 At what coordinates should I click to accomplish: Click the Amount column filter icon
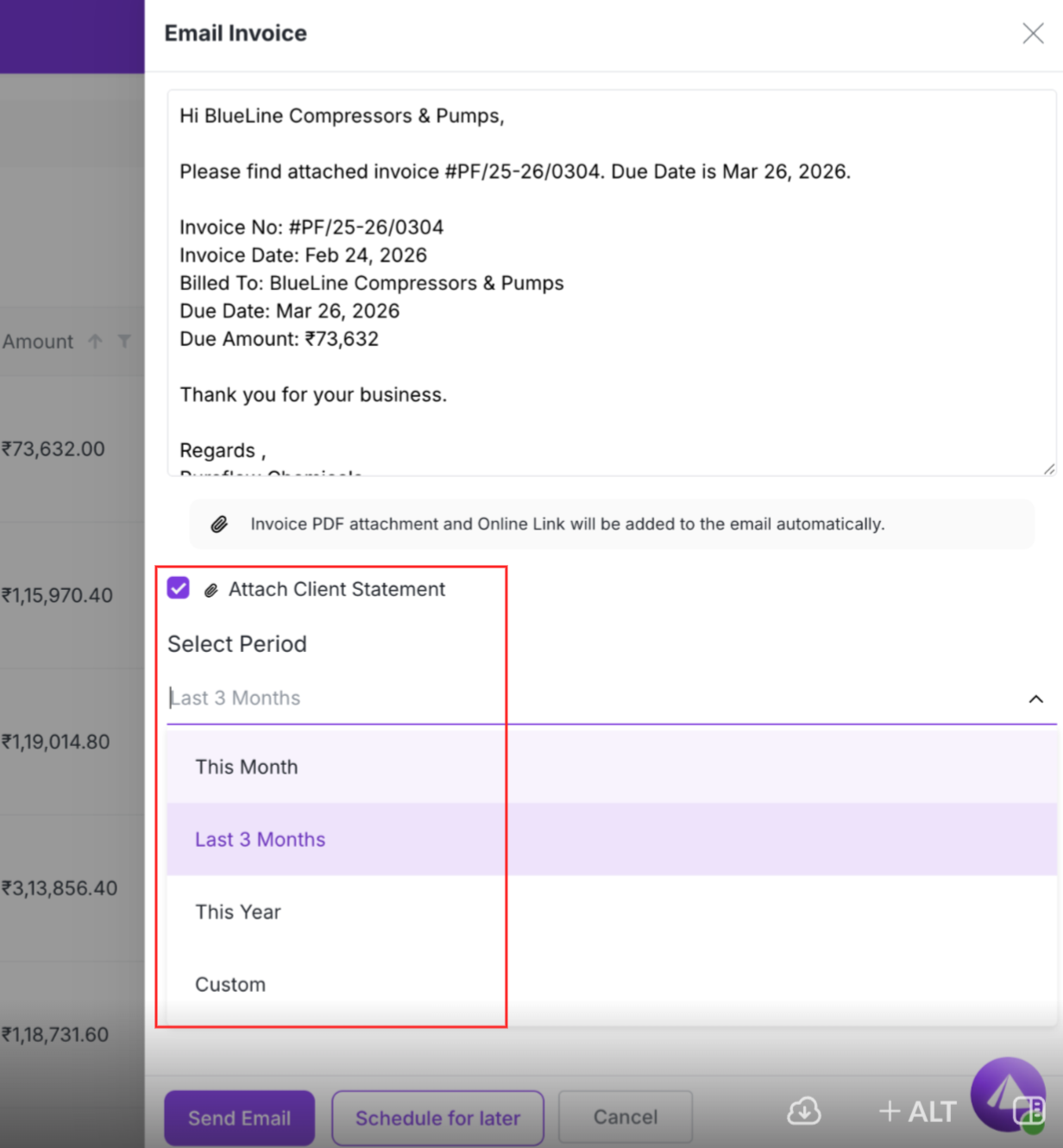tap(125, 342)
